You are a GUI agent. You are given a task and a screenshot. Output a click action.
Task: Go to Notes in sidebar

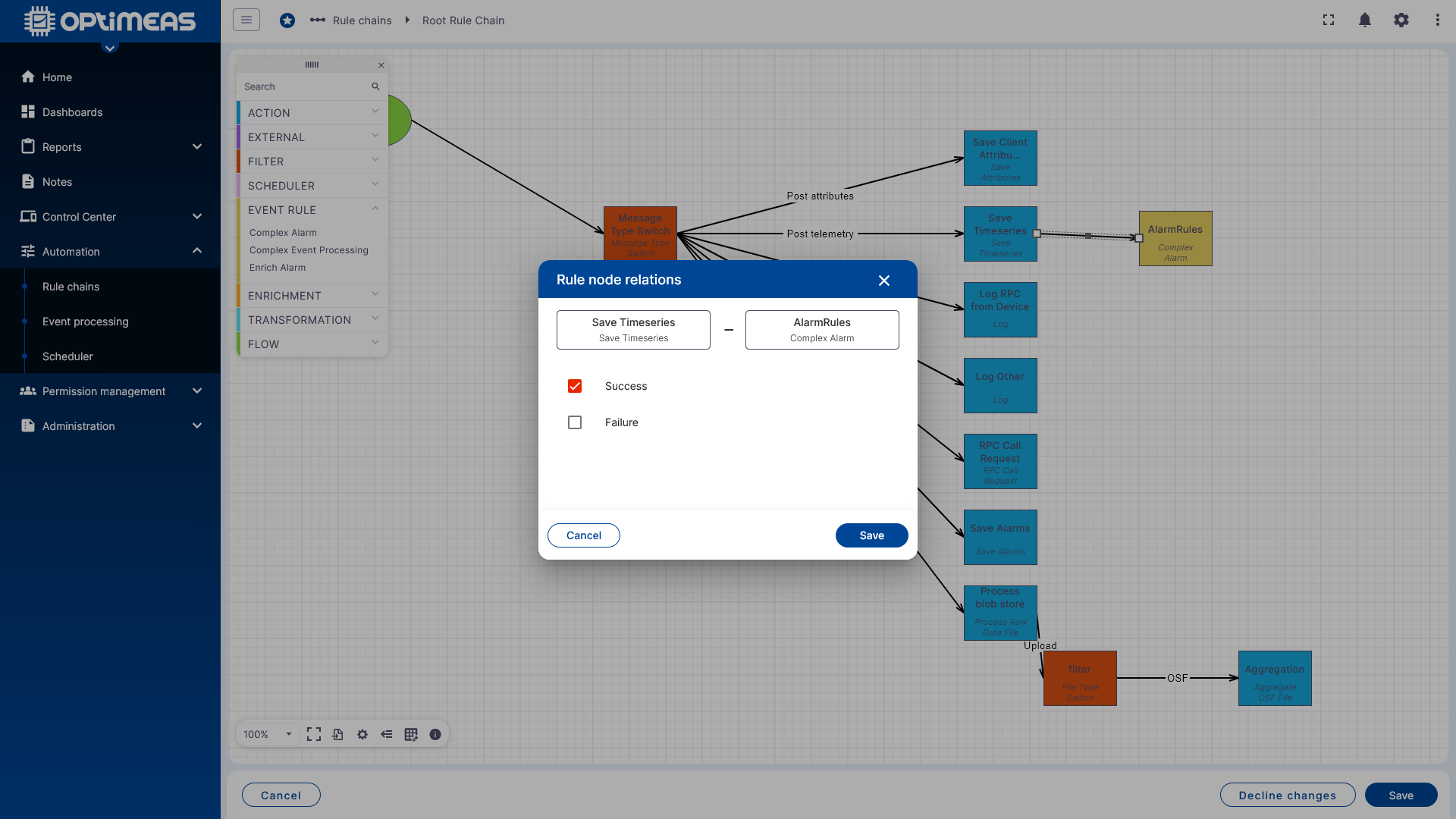click(x=57, y=182)
